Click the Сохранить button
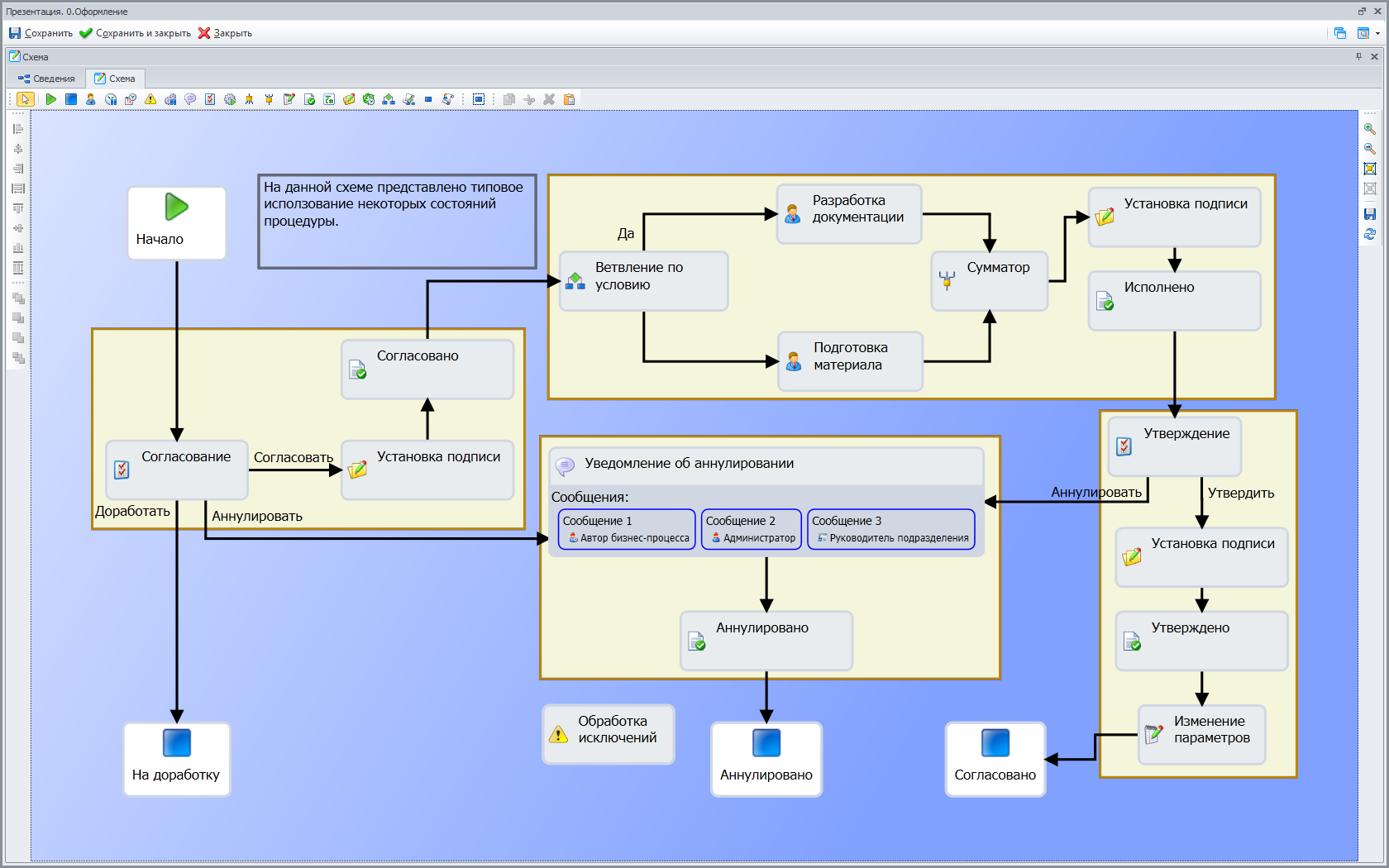 pyautogui.click(x=41, y=33)
